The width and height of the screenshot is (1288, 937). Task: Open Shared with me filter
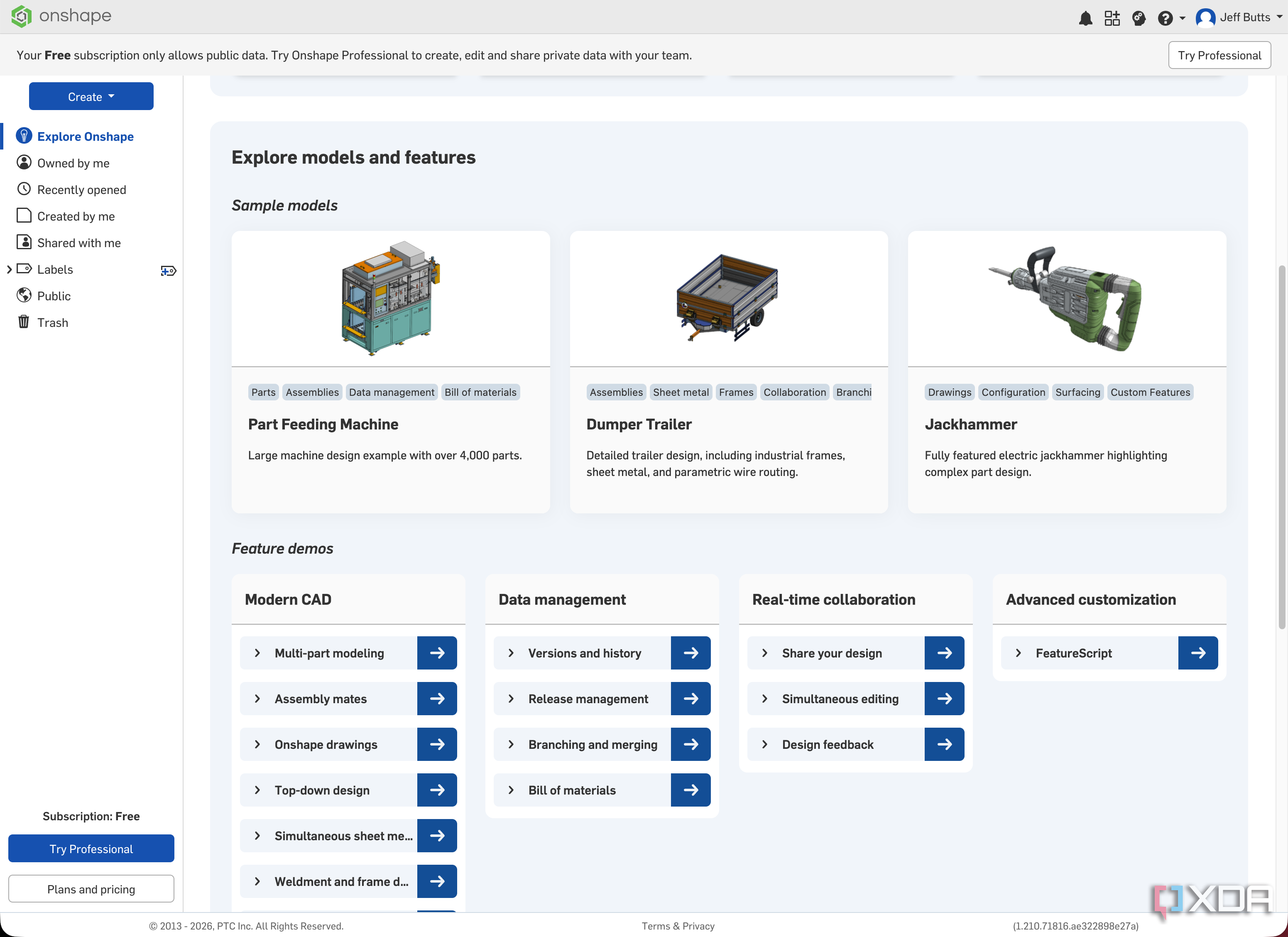[79, 243]
